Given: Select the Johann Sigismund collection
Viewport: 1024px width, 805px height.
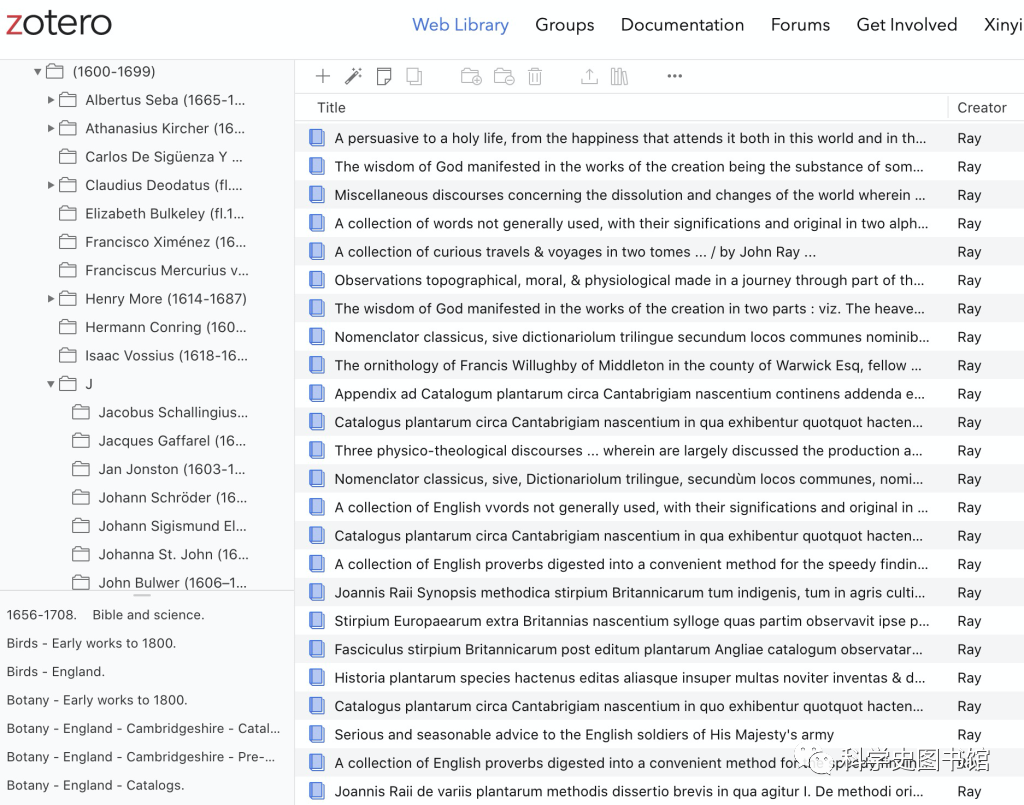Looking at the screenshot, I should 172,526.
